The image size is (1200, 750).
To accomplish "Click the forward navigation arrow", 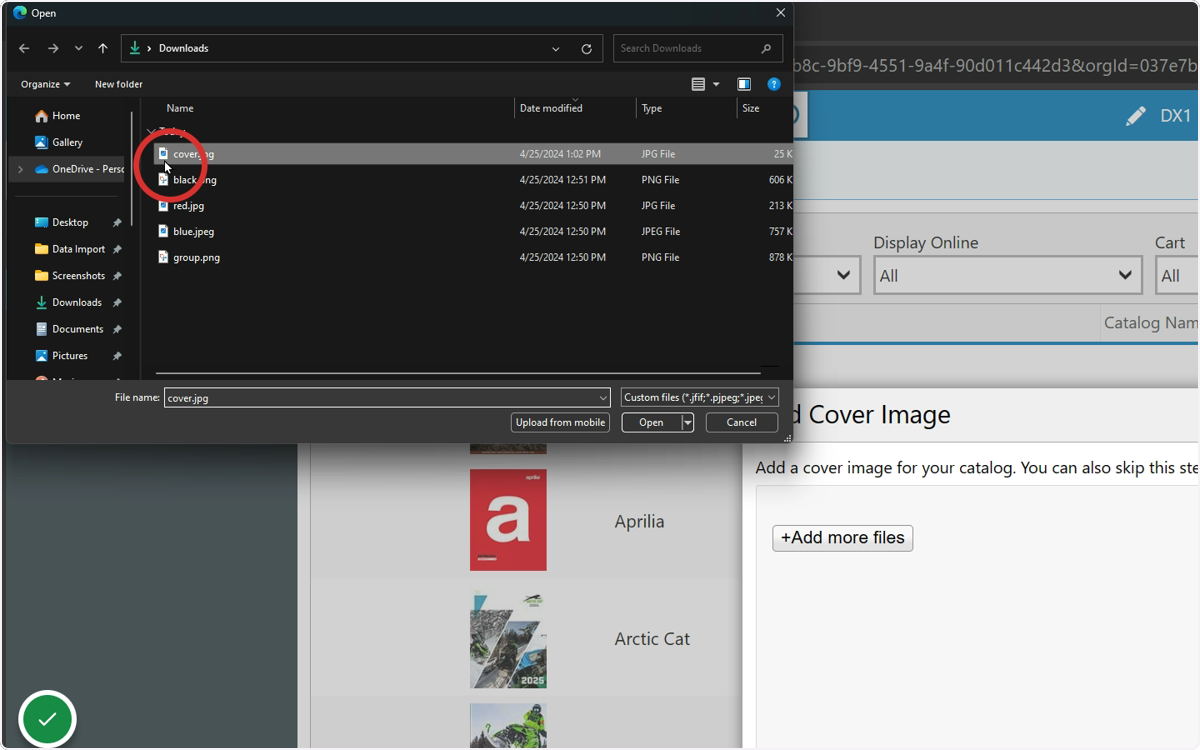I will pyautogui.click(x=53, y=48).
